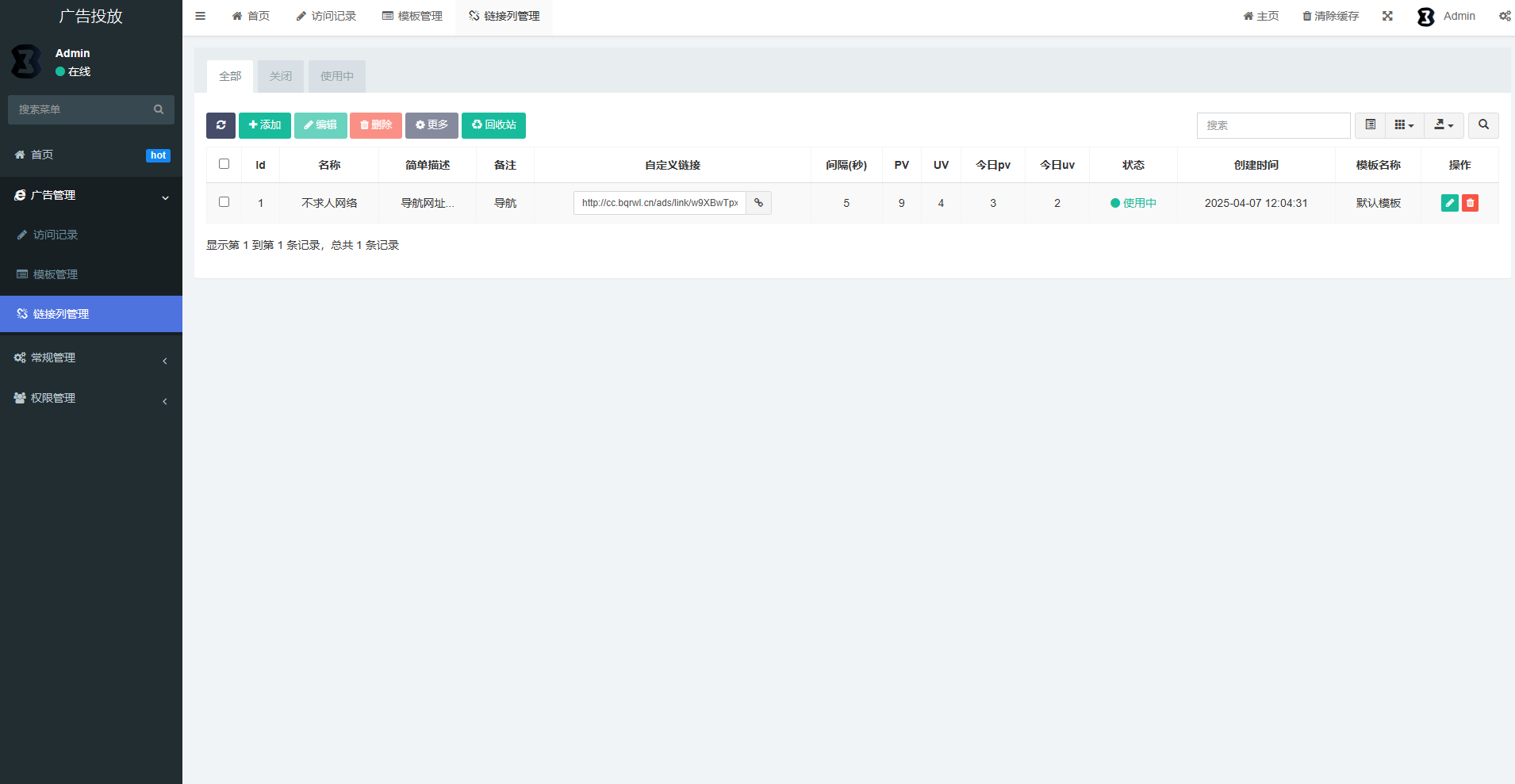Click the 添加 button

[x=265, y=125]
